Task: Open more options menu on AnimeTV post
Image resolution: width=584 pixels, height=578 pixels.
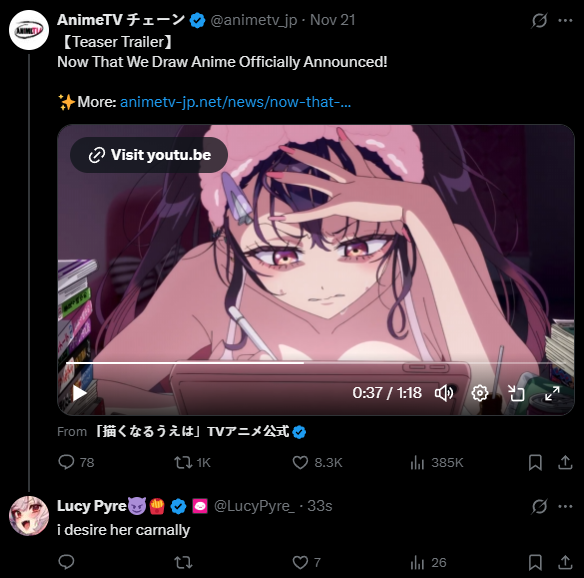Action: click(x=565, y=20)
